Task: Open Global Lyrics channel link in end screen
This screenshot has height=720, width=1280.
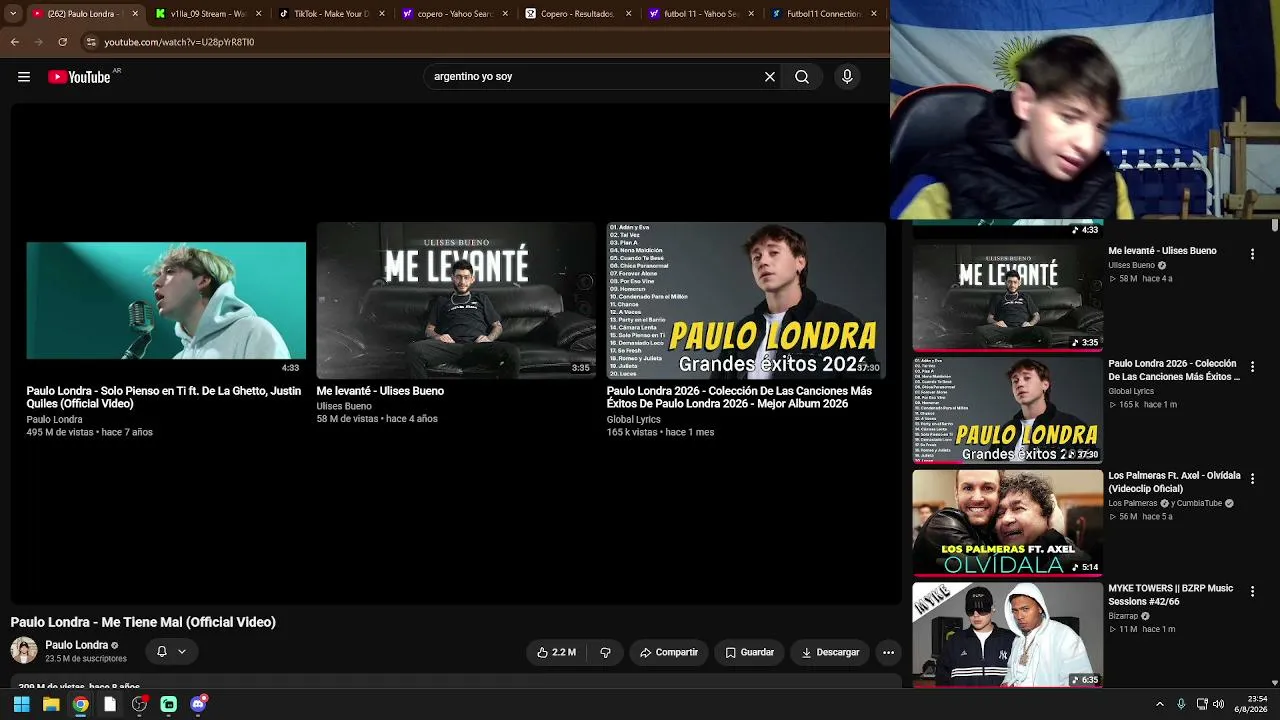Action: (x=633, y=419)
